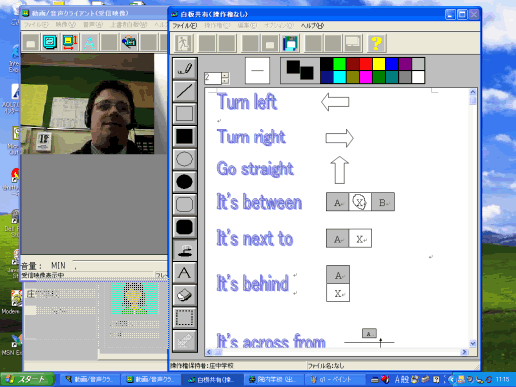516x387 pixels.
Task: Pick the hollow ellipse tool
Action: (x=185, y=159)
